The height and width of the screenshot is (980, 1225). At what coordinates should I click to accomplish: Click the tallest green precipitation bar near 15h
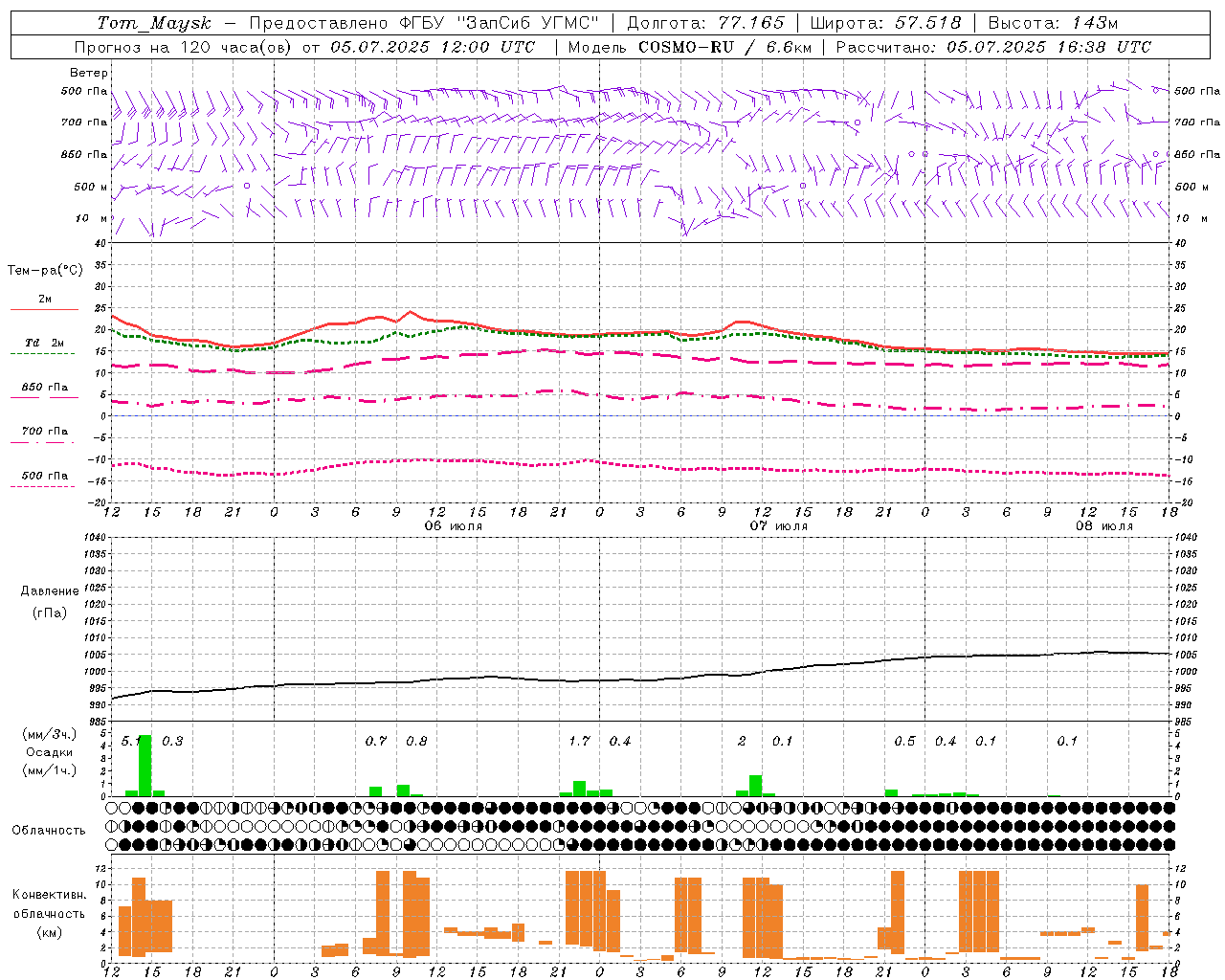(145, 766)
